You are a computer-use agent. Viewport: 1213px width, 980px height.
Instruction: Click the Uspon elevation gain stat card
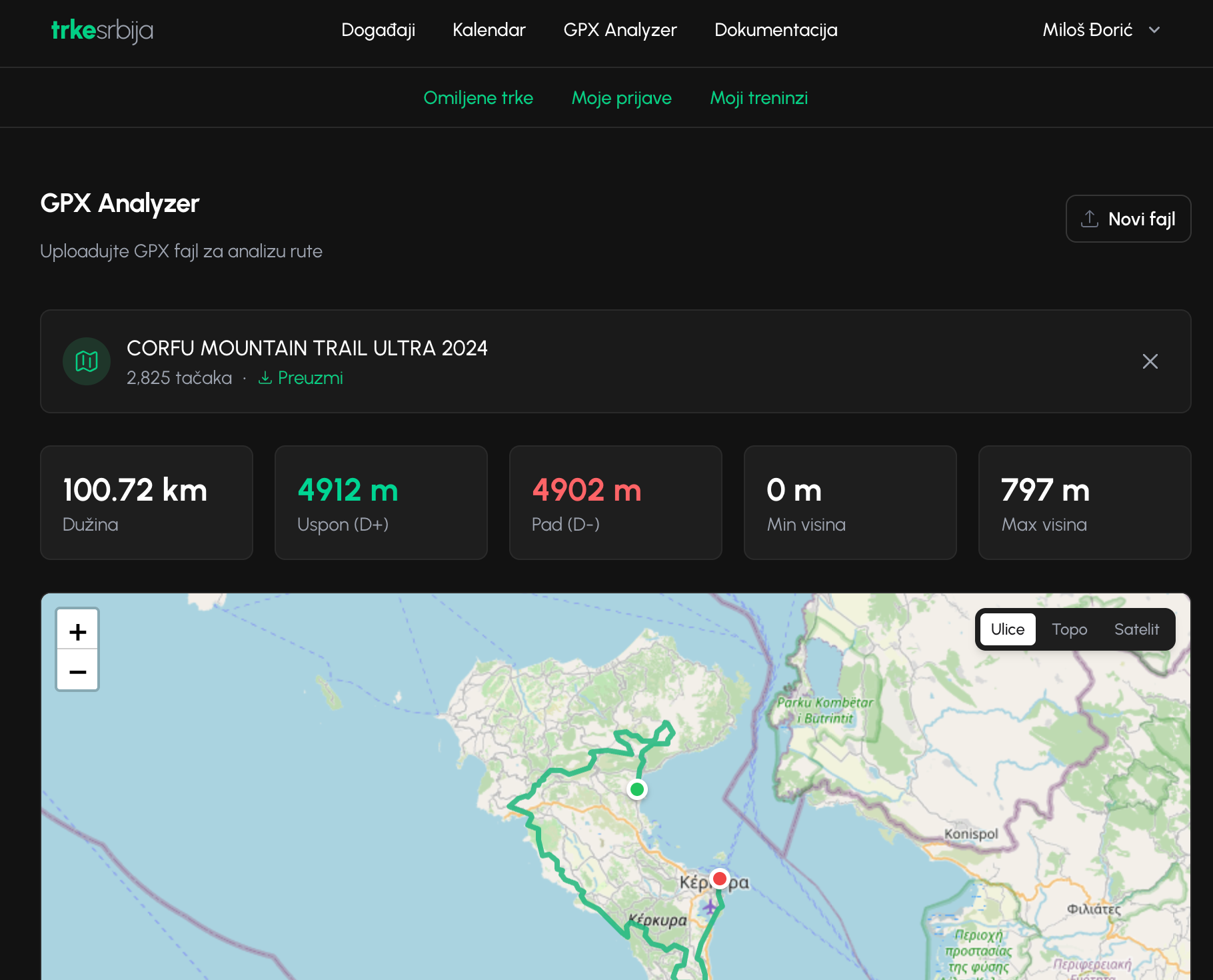tap(381, 503)
